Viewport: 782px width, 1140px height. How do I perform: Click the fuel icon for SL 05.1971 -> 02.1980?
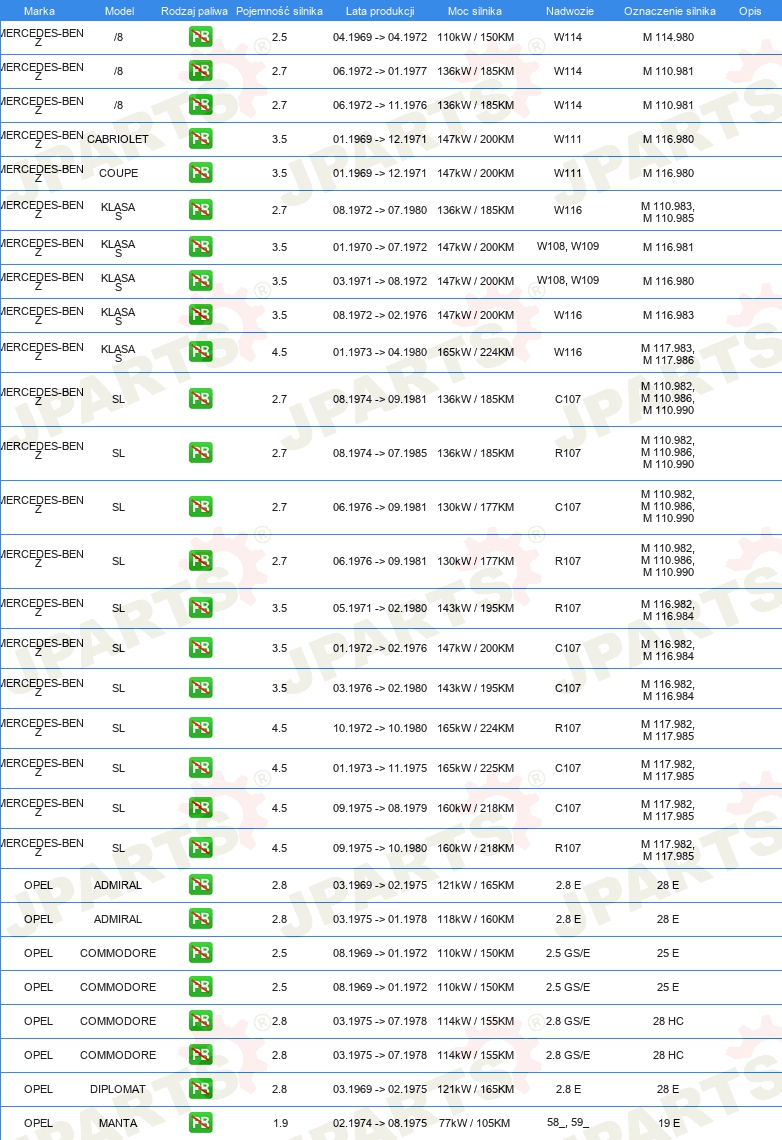point(201,608)
